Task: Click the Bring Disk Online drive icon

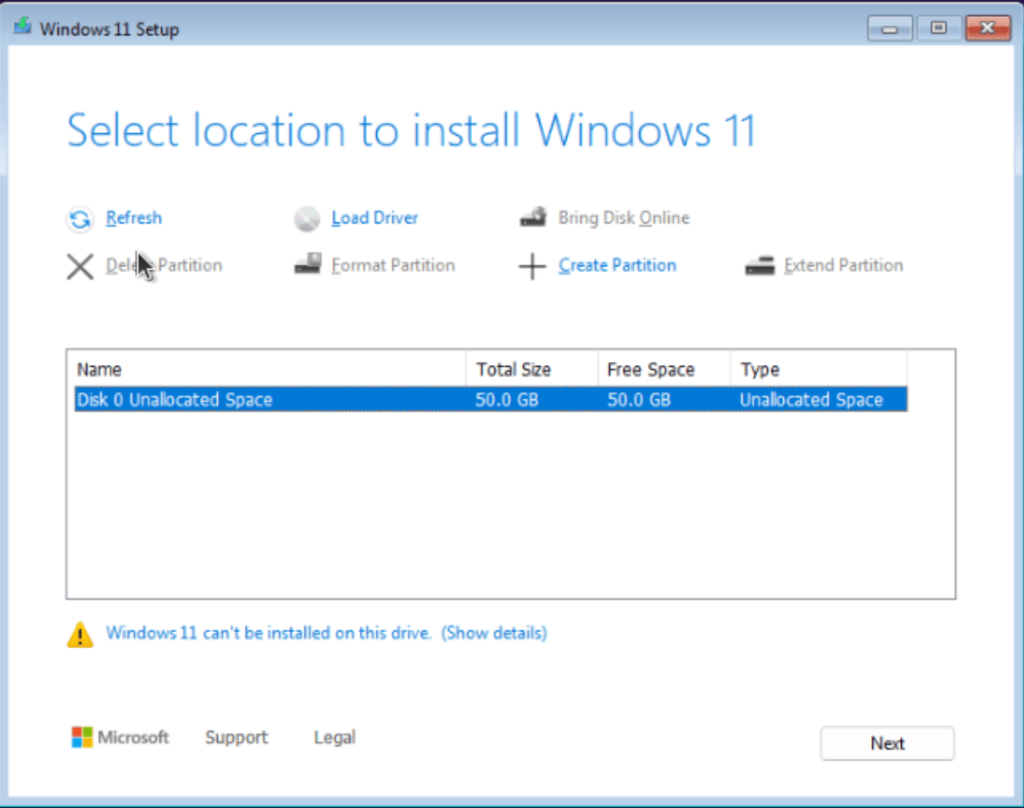Action: pos(533,217)
